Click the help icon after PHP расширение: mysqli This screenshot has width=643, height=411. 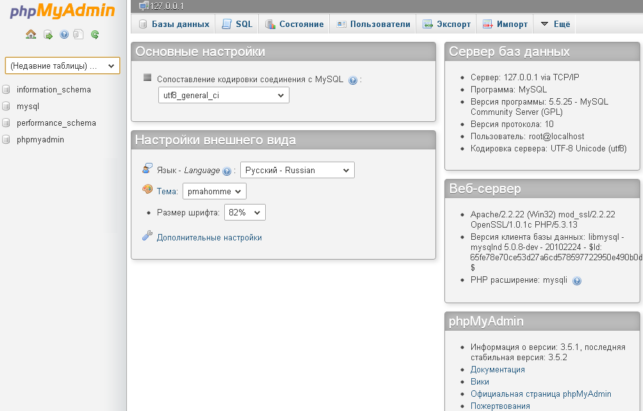pos(577,281)
